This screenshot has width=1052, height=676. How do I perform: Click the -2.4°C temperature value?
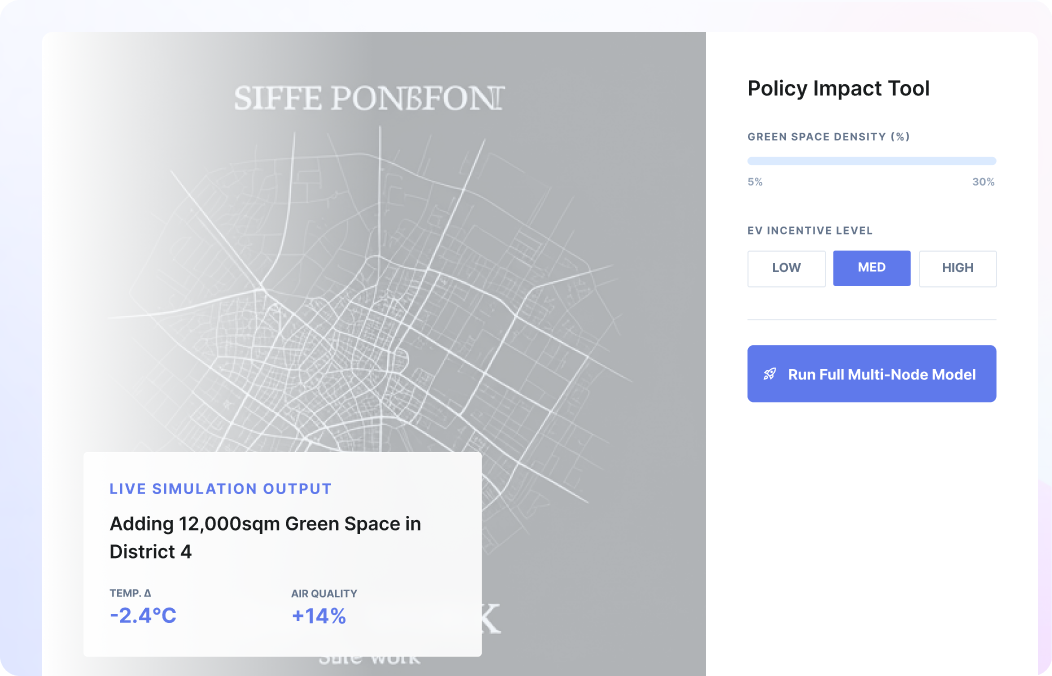(142, 616)
